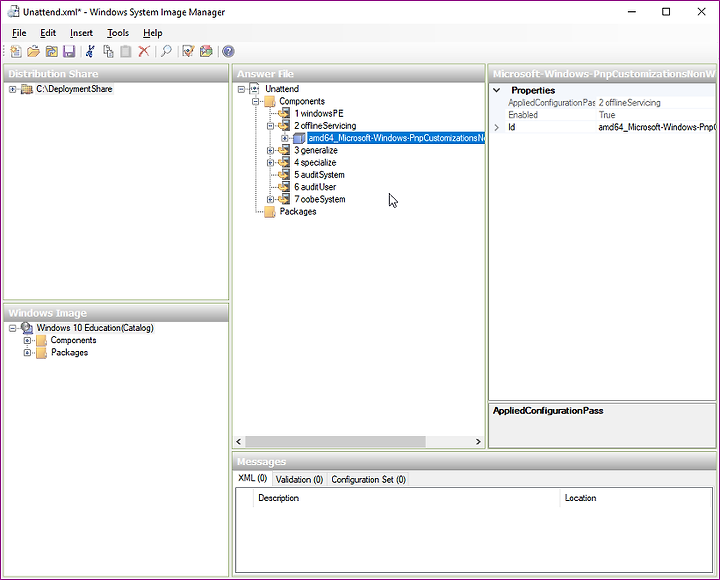Expand the amd64 PnpCustomizations component node
The height and width of the screenshot is (580, 720).
[x=285, y=138]
